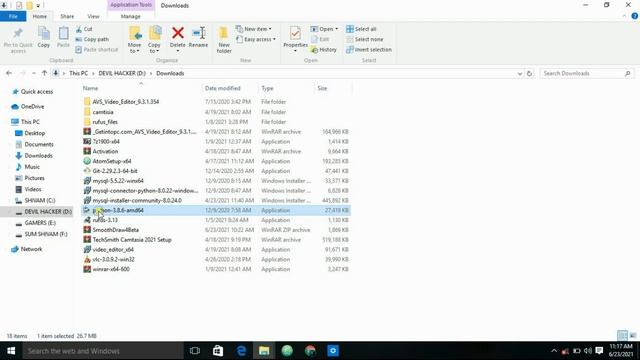Select TechSmith Camtasia 2021 Setup

(x=132, y=240)
